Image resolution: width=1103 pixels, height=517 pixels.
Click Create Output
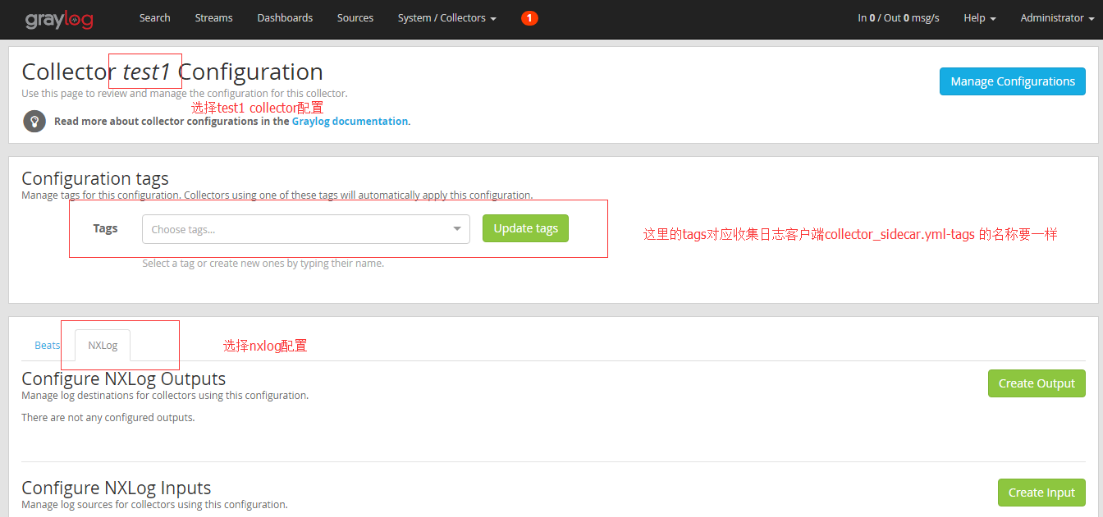[1037, 383]
